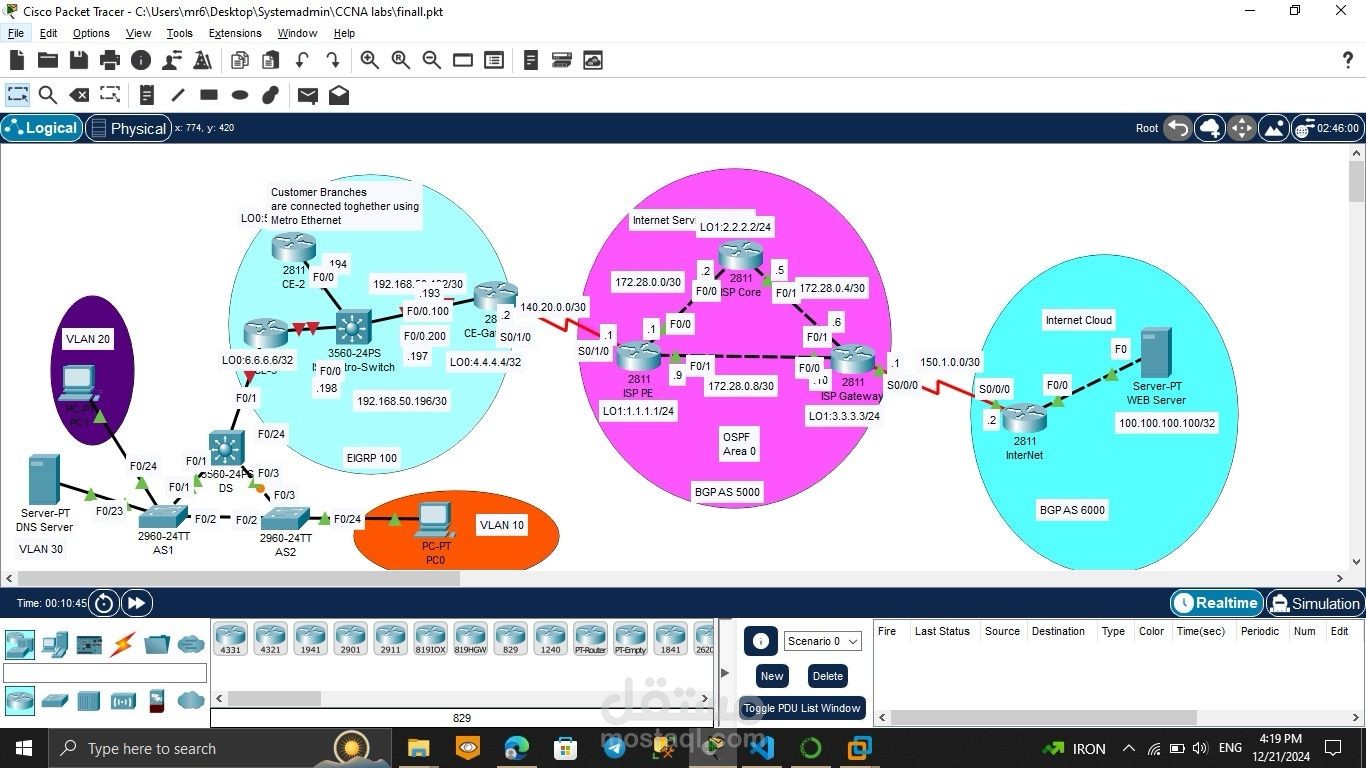Zoom out of the workspace
Viewport: 1366px width, 768px height.
(432, 60)
